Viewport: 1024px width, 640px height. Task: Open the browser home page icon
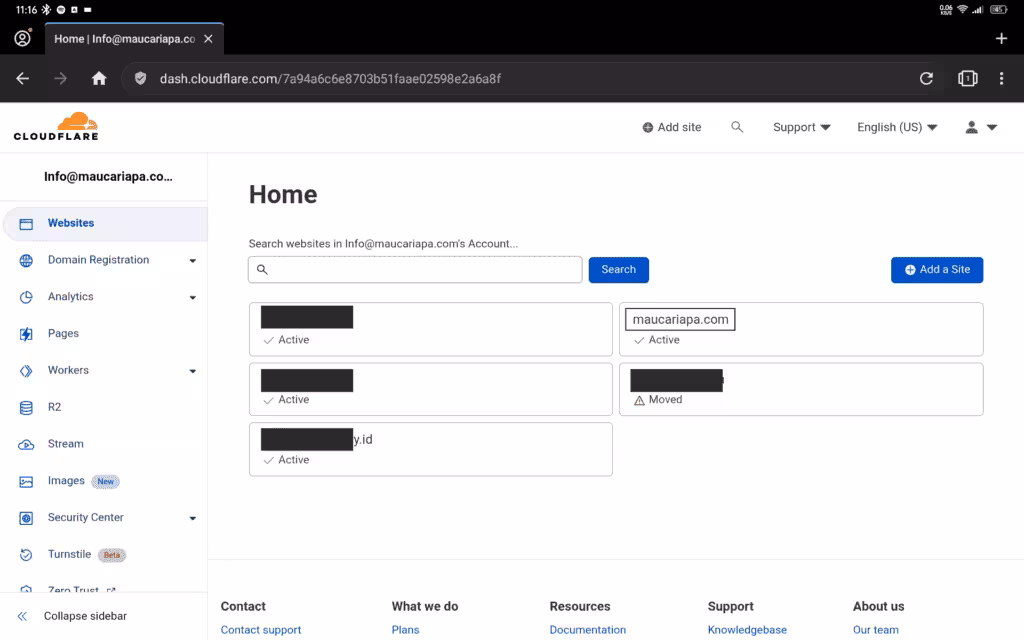pos(99,79)
